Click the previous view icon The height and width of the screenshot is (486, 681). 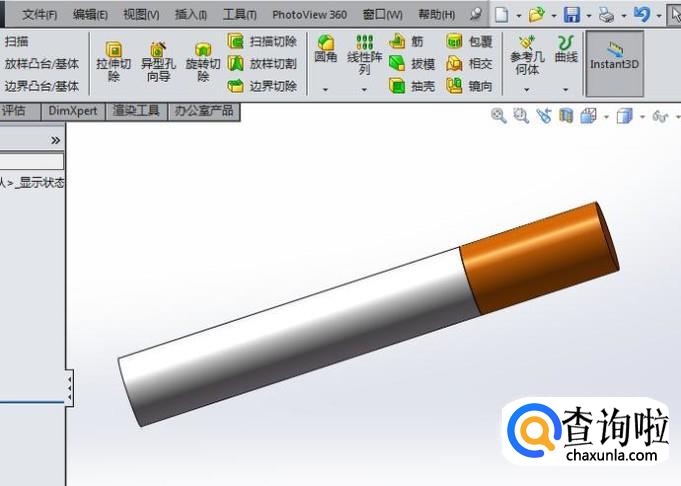pos(544,116)
